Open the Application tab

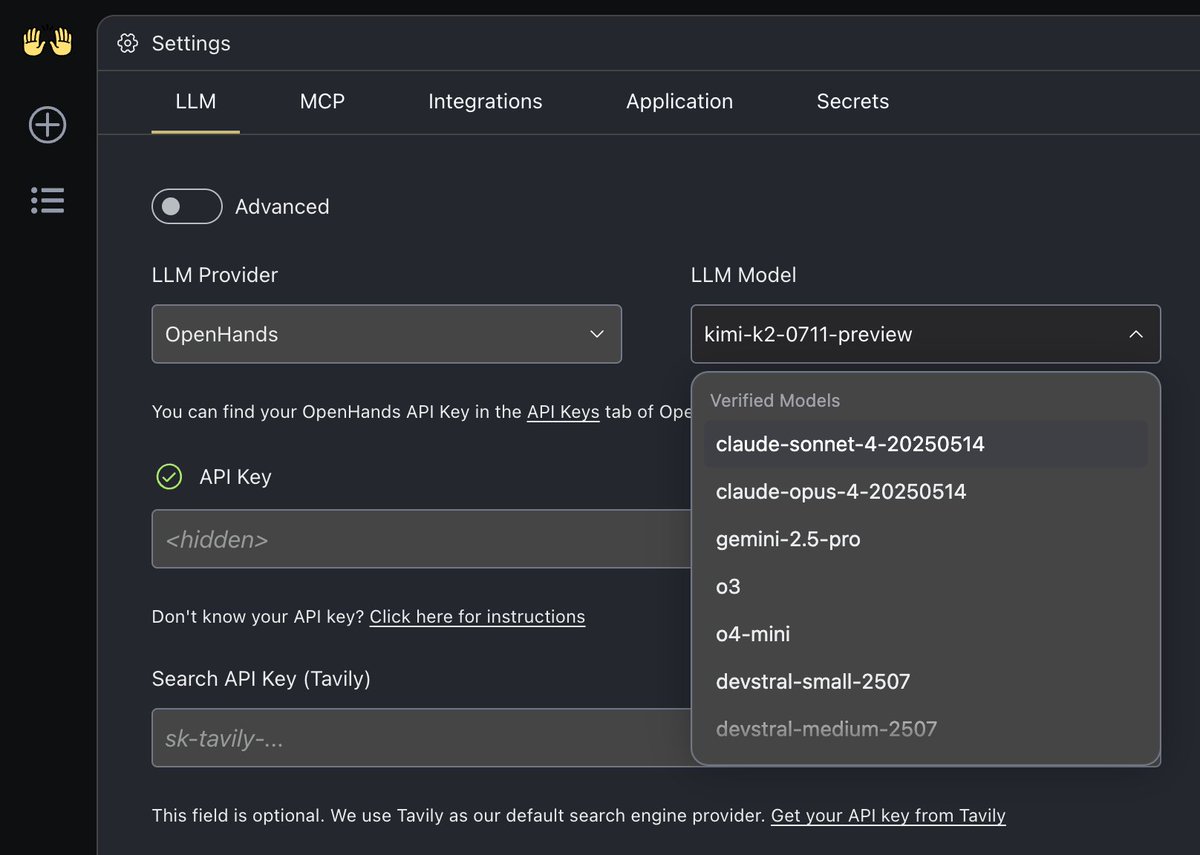(x=679, y=101)
